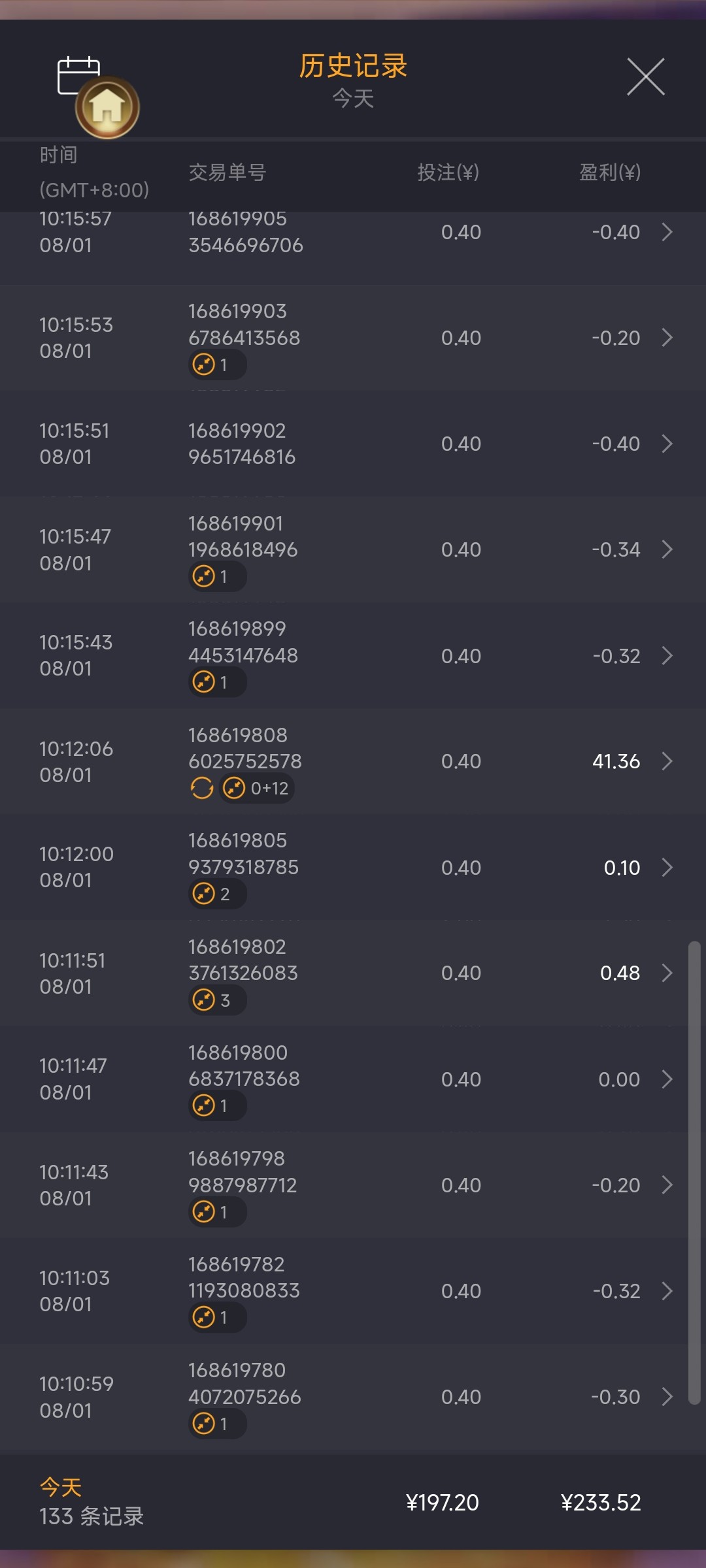This screenshot has height=1568, width=706.
Task: Tap the badge icon on 10:15:53 record
Action: (217, 365)
